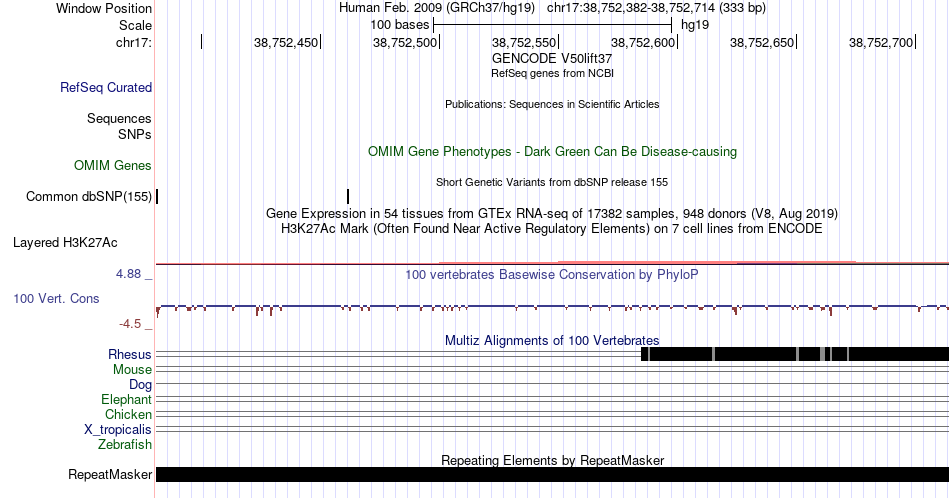Click Multiz Alignments of 100 Vertebrates title

pyautogui.click(x=552, y=340)
